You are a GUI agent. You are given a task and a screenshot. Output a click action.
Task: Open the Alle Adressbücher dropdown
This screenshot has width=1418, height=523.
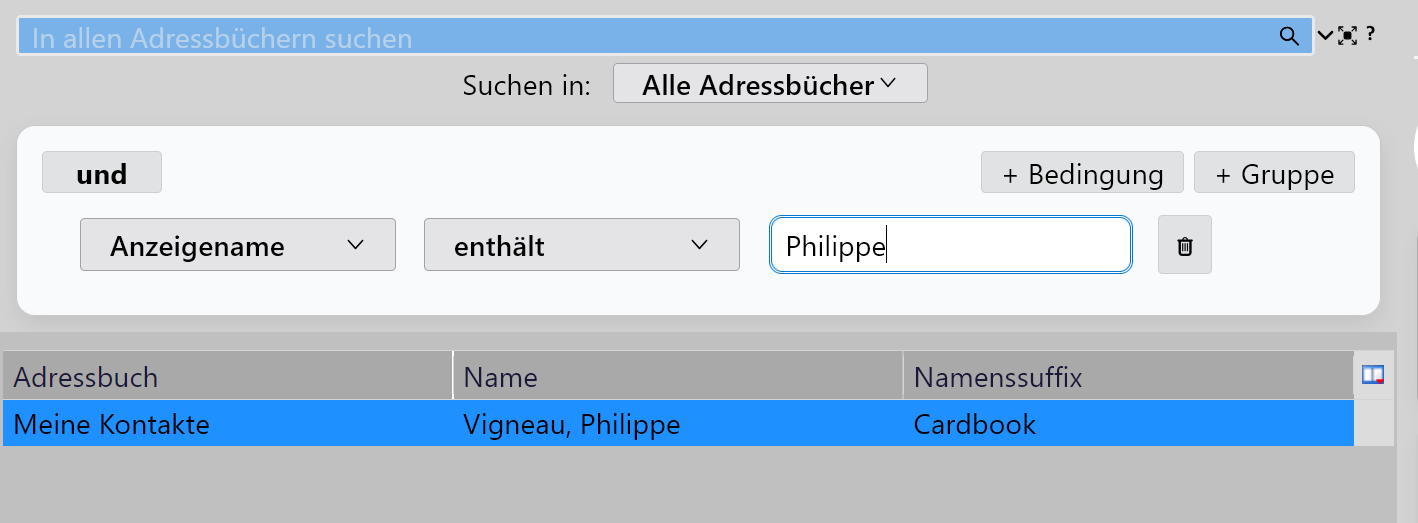pos(769,84)
